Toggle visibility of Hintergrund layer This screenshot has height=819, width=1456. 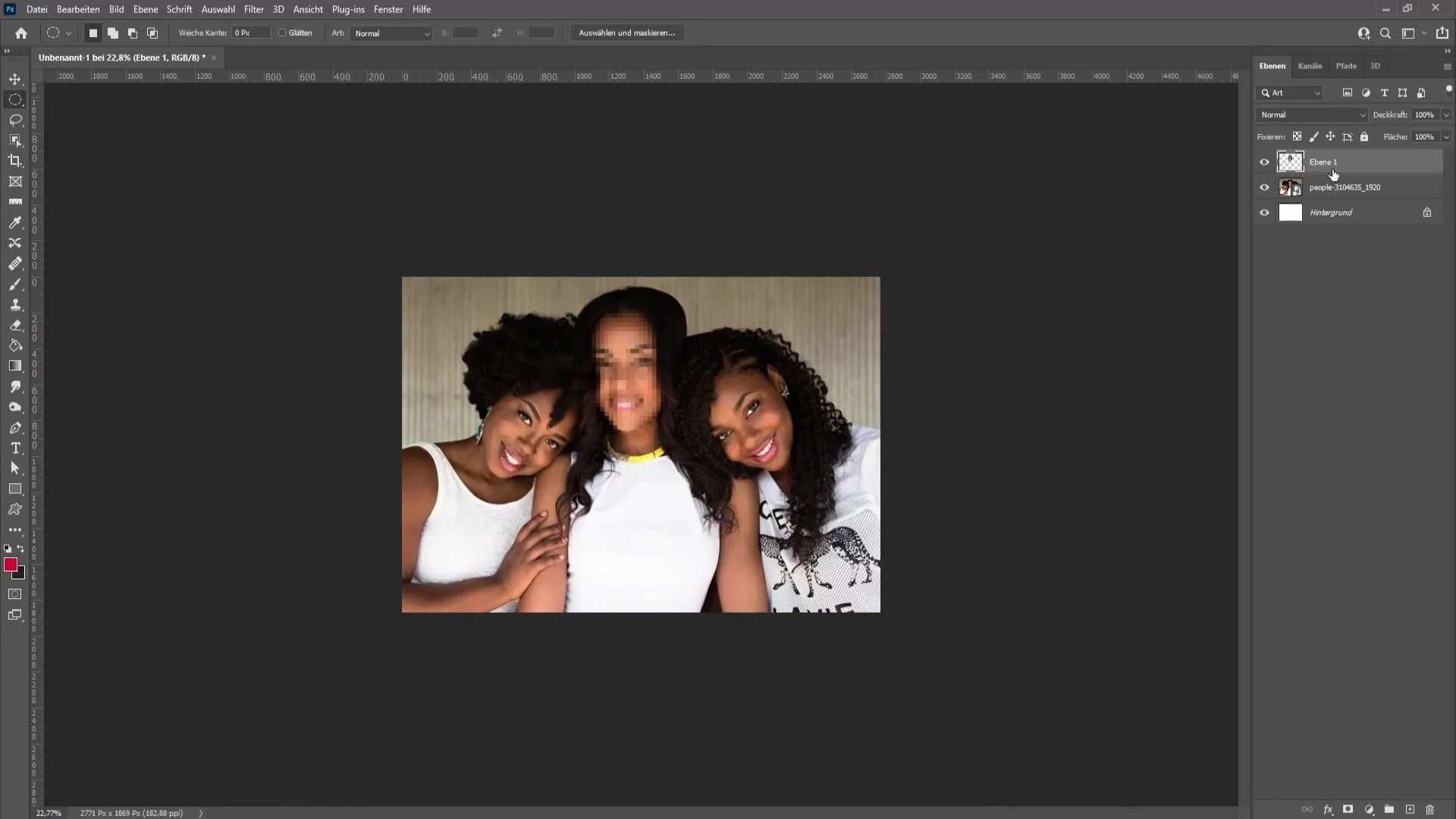(1264, 212)
